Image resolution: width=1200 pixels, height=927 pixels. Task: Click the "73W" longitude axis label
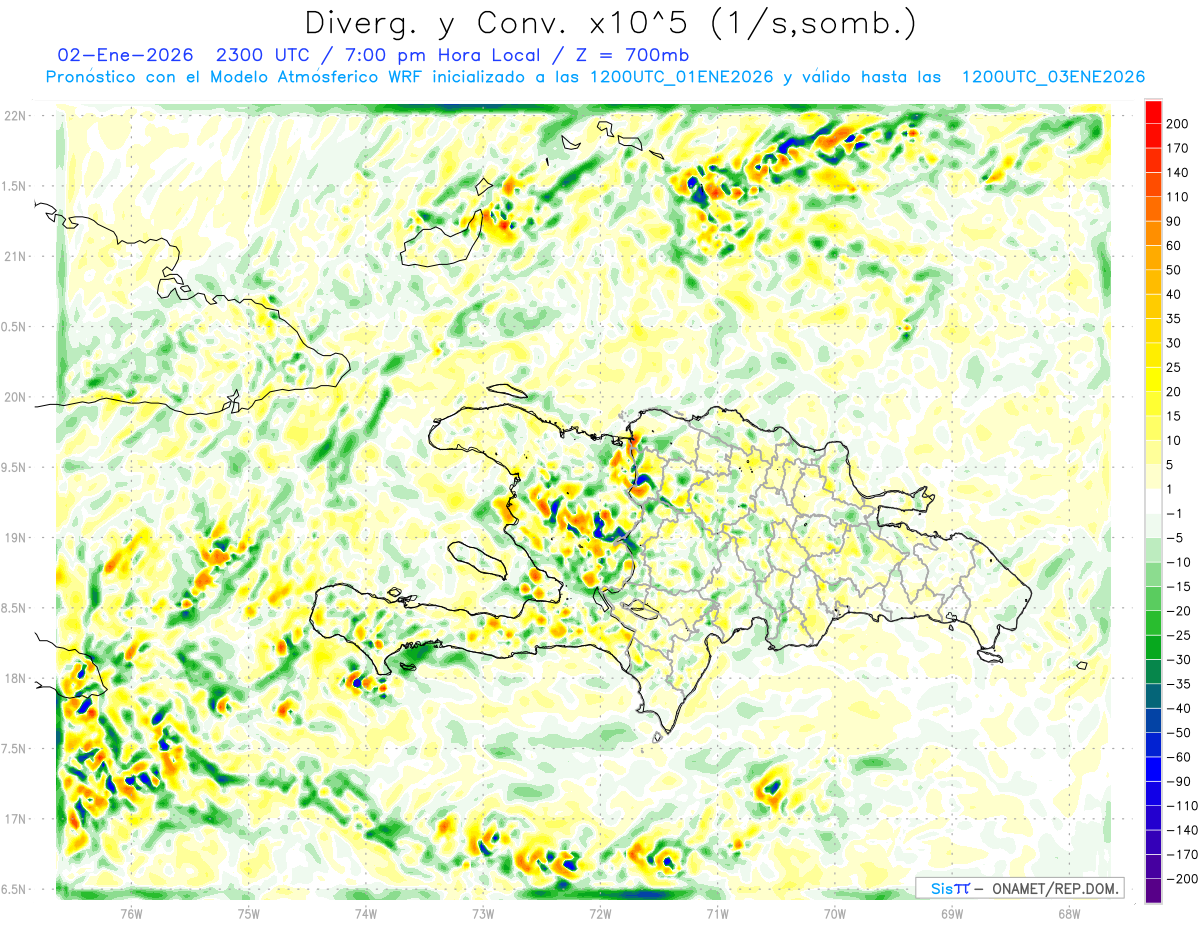[483, 914]
